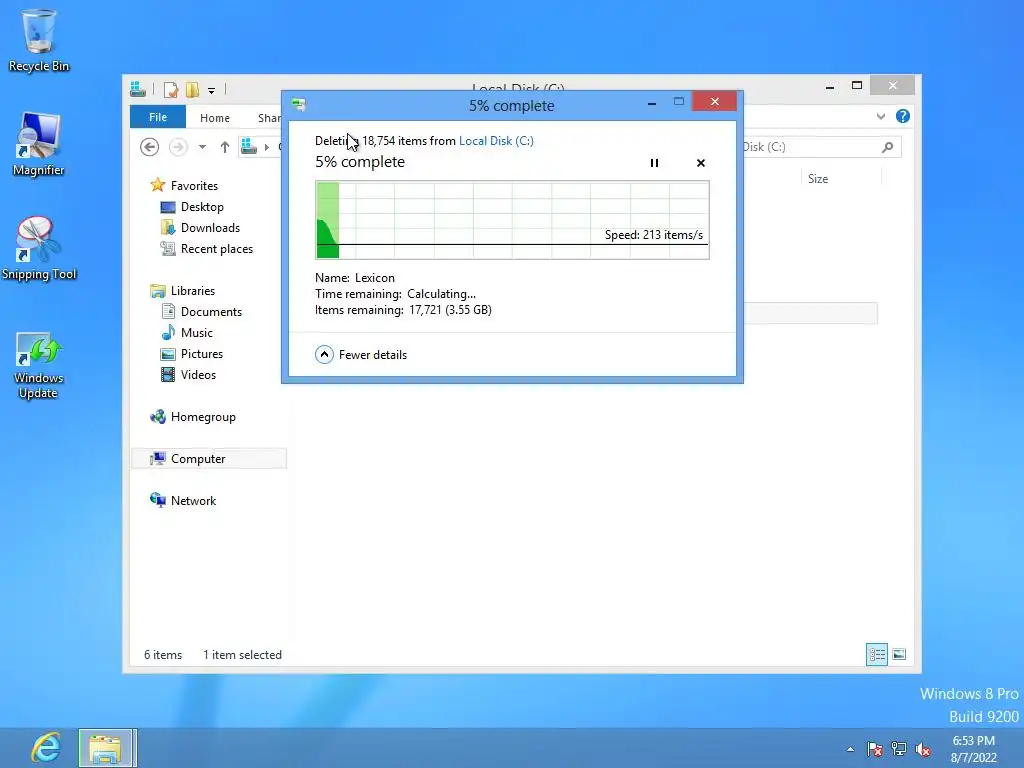Screen dimensions: 1024x768
Task: Cancel the delete operation with the X
Action: (701, 163)
